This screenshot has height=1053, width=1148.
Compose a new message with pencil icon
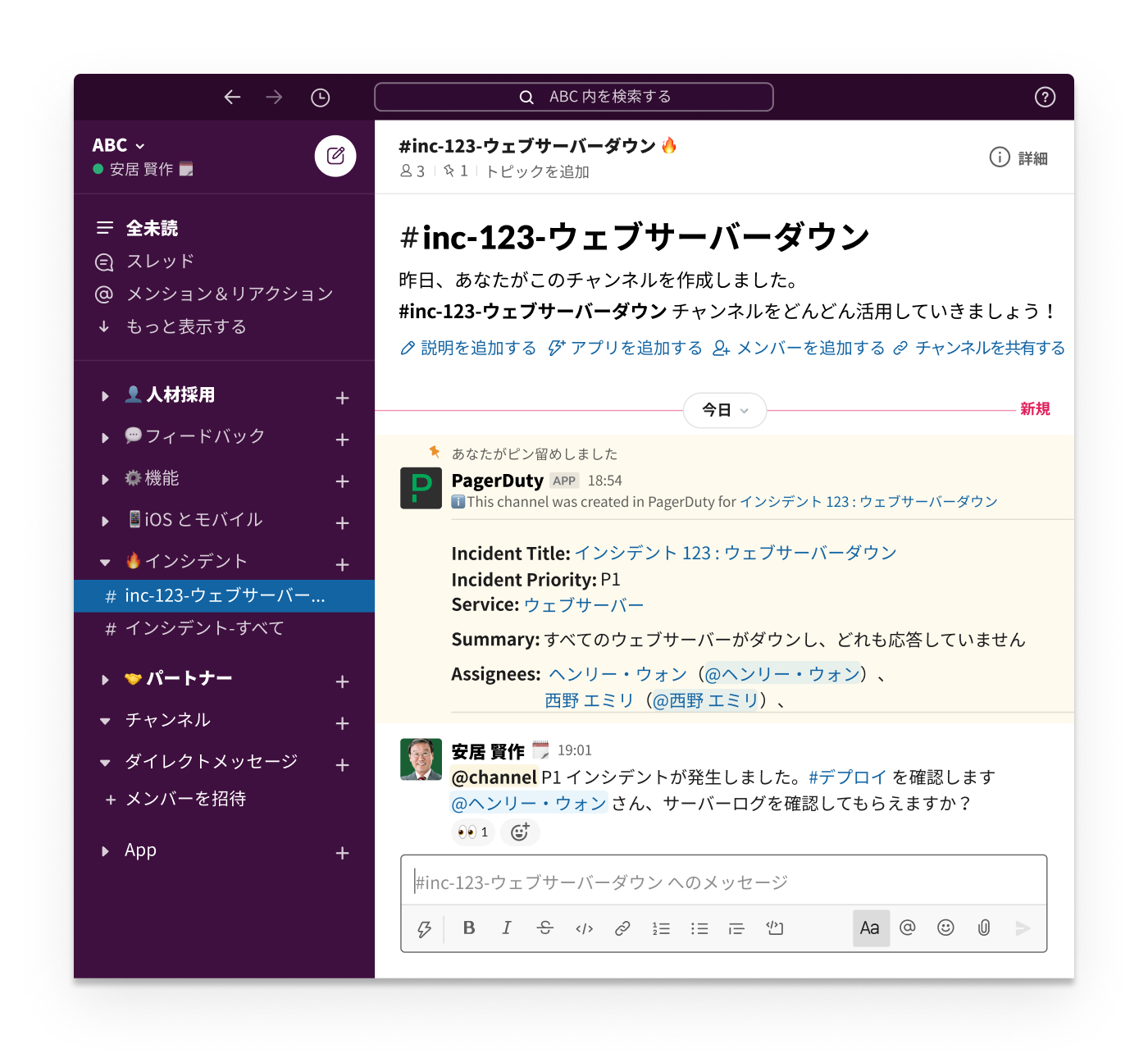pyautogui.click(x=335, y=156)
